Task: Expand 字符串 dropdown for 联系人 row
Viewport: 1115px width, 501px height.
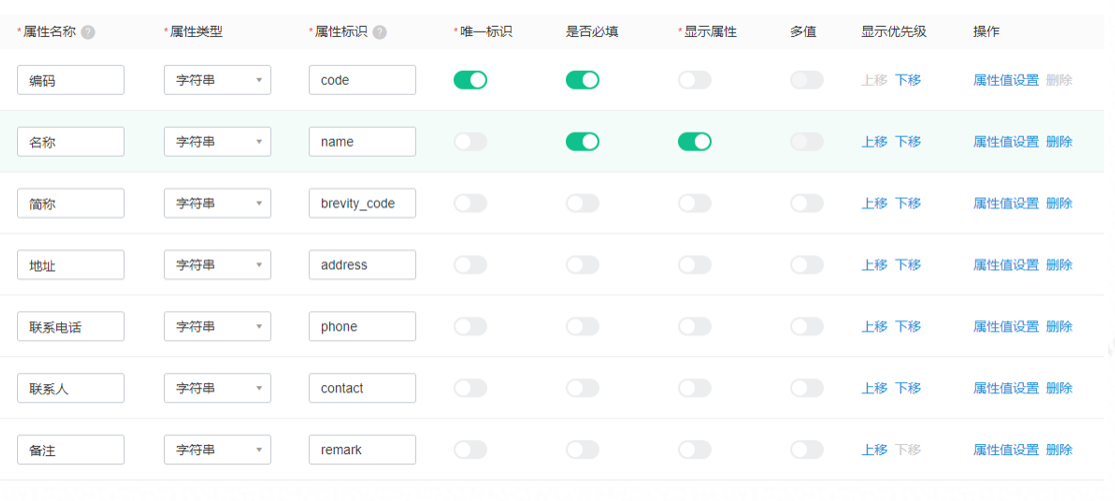Action: tap(218, 388)
